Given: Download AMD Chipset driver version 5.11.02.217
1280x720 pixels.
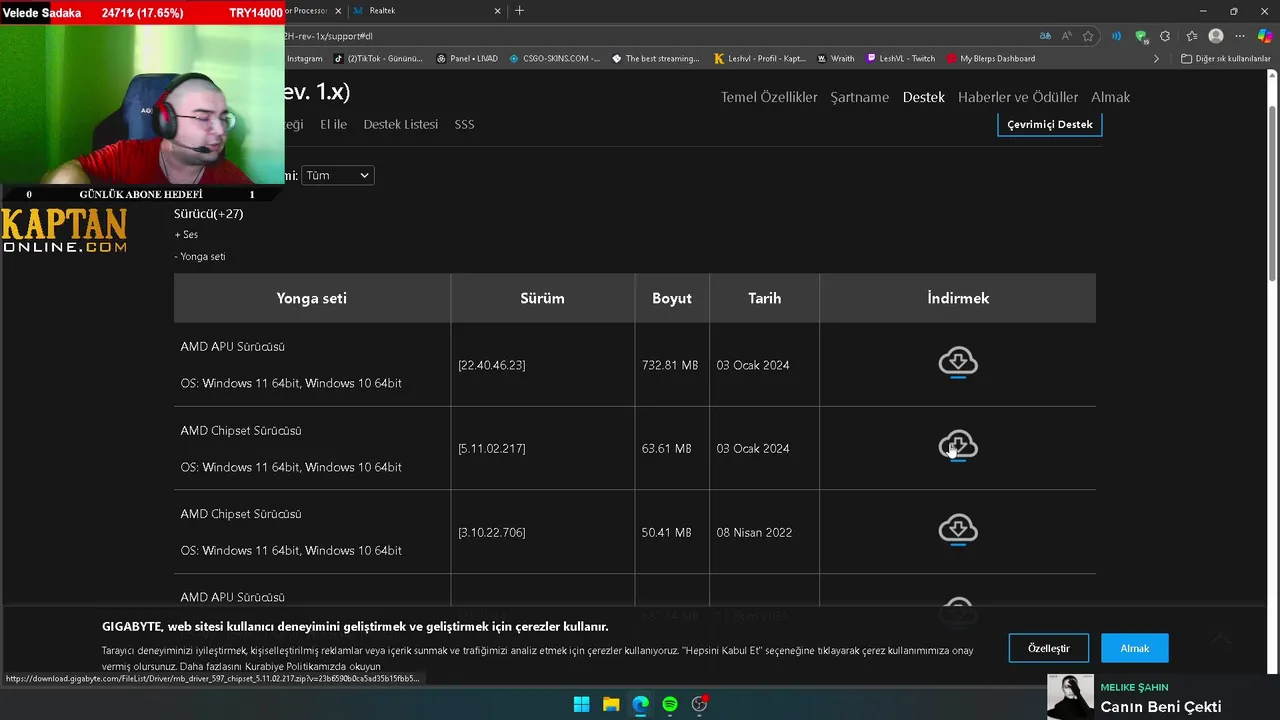Looking at the screenshot, I should click(958, 446).
